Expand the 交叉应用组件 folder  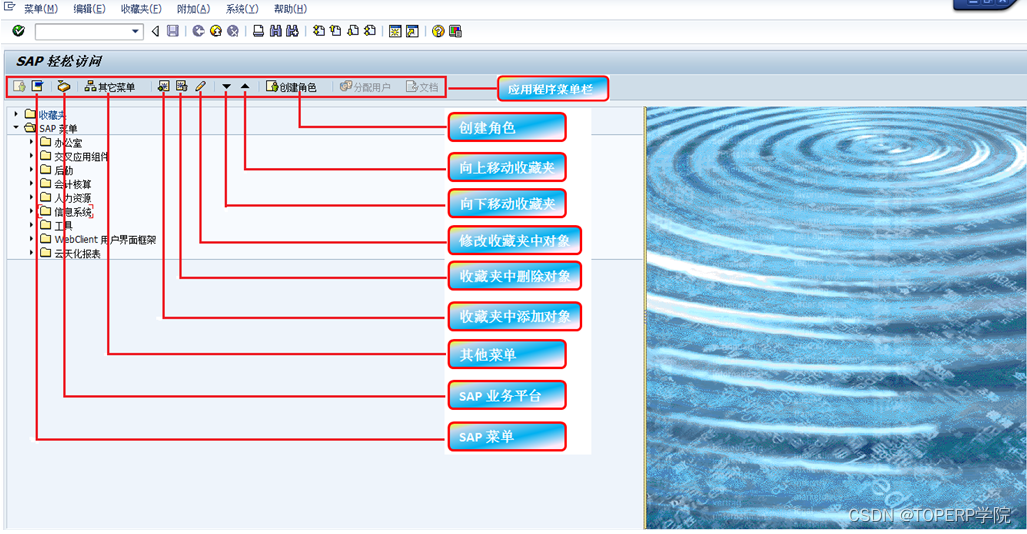(x=31, y=155)
